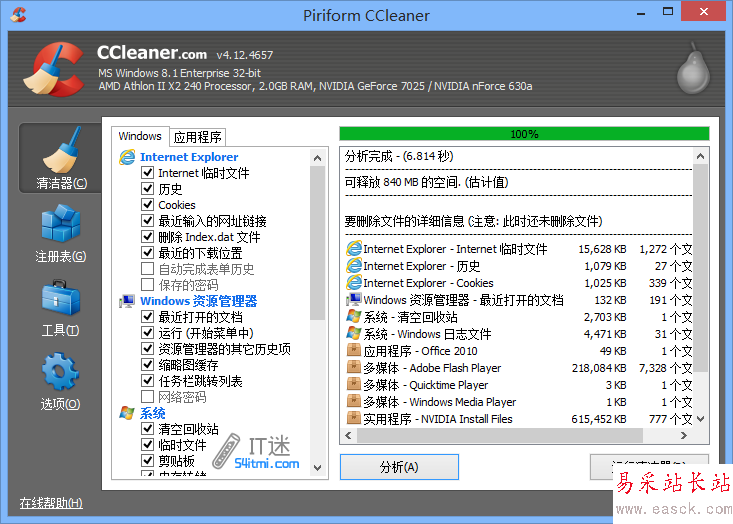Maximize the CCleaner window

[668, 12]
